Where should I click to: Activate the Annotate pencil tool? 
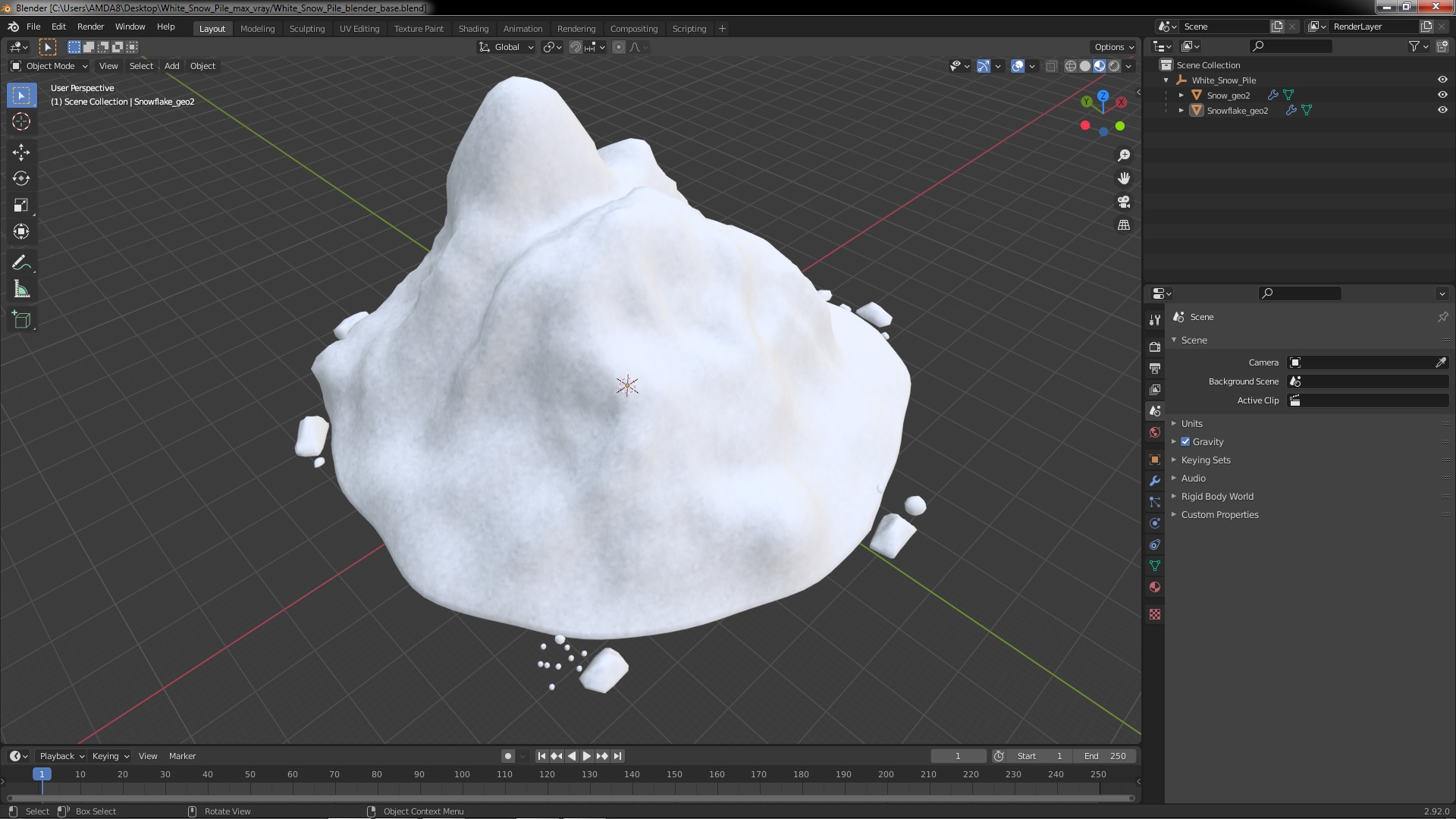[21, 263]
